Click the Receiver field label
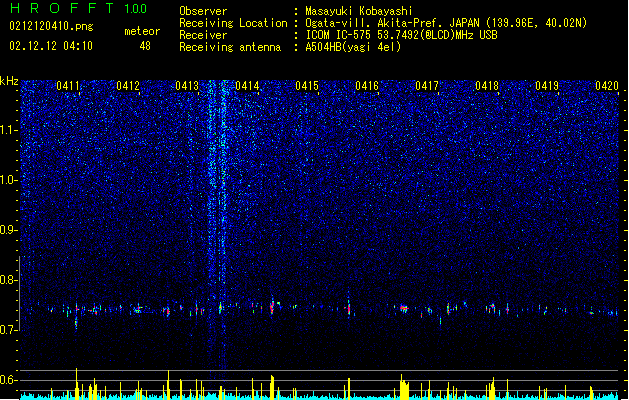629x400 pixels. 203,35
